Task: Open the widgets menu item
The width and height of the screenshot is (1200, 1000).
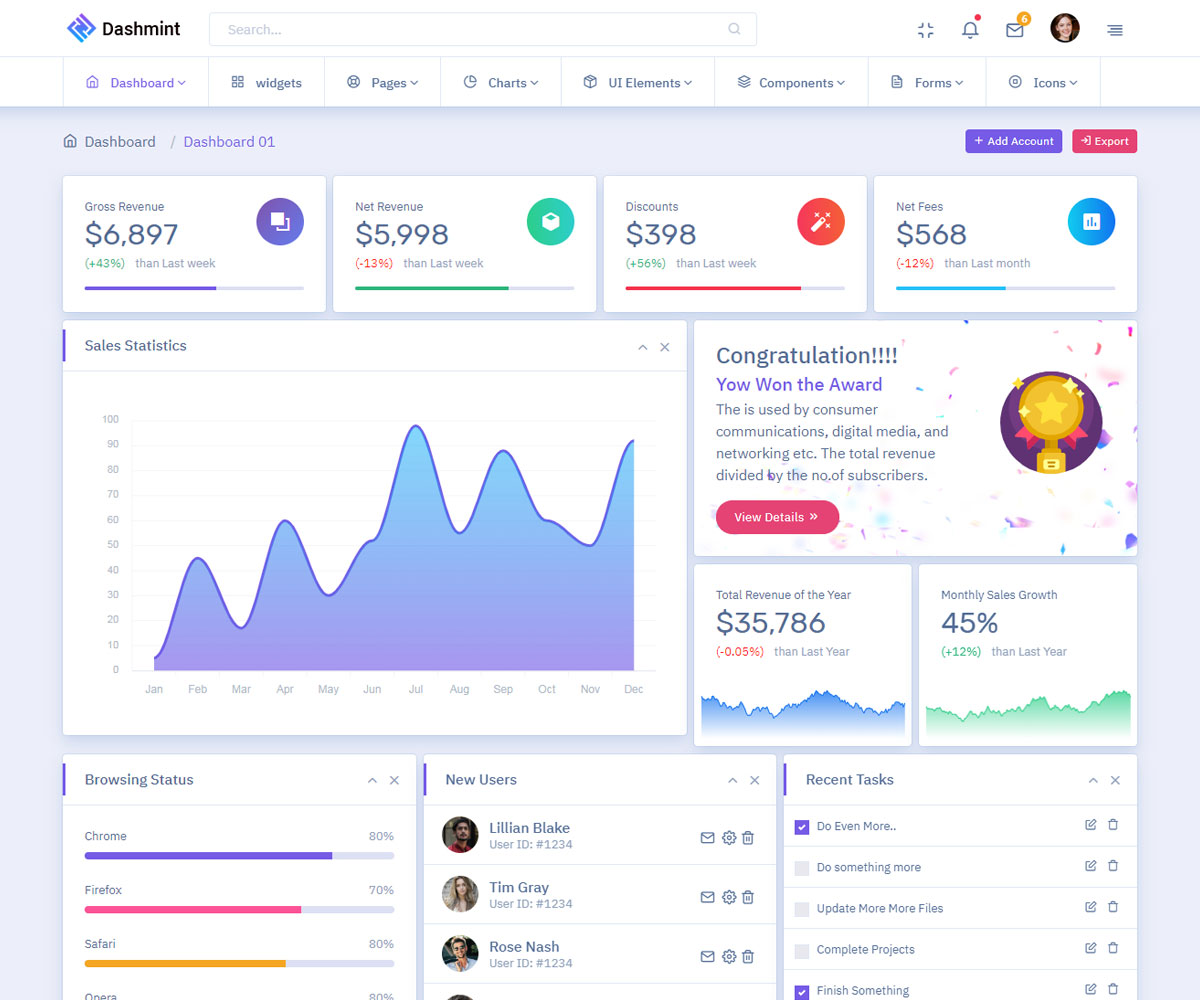Action: 266,83
